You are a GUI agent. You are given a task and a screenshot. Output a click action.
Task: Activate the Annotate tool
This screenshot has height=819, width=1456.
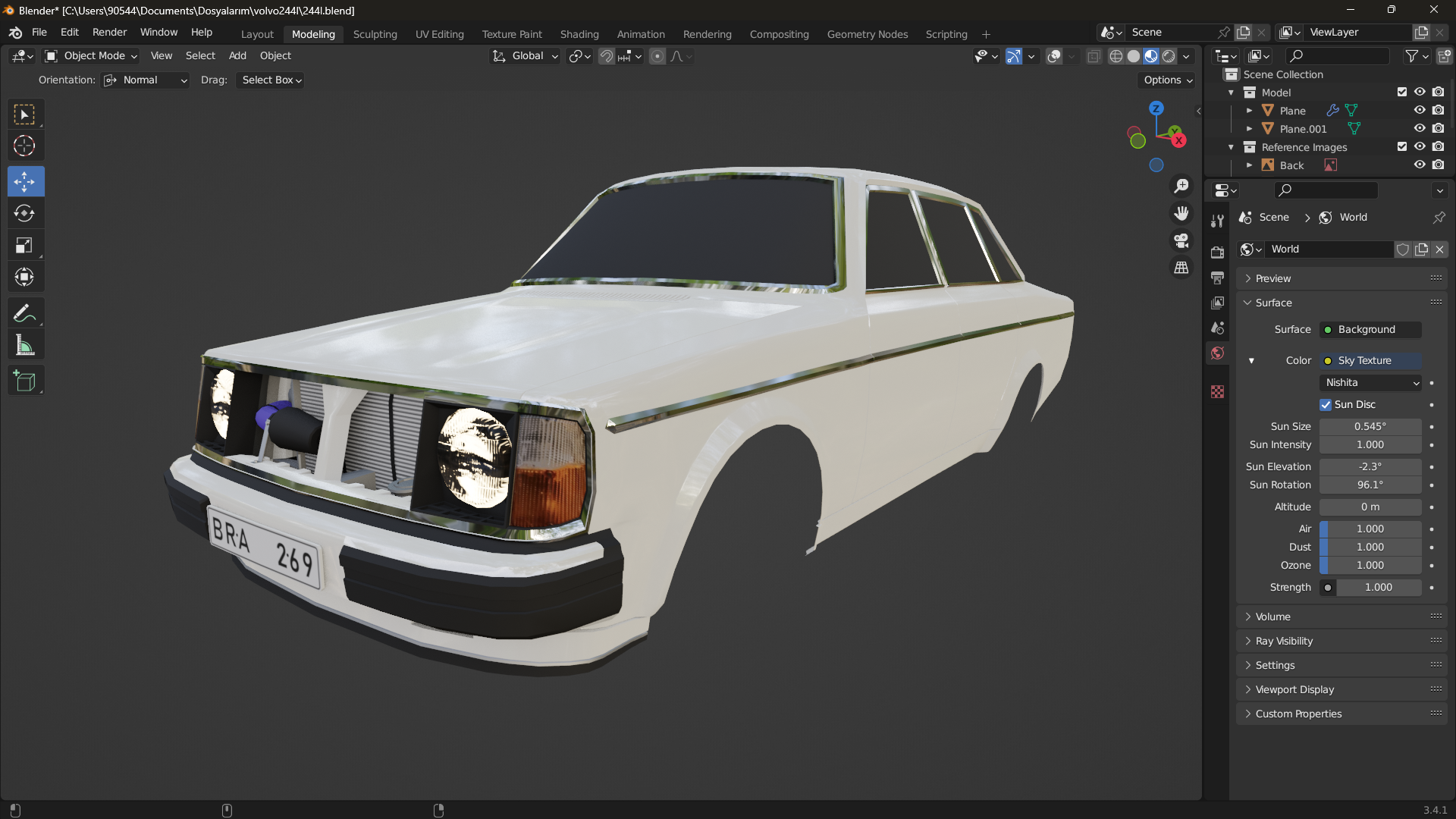coord(24,313)
